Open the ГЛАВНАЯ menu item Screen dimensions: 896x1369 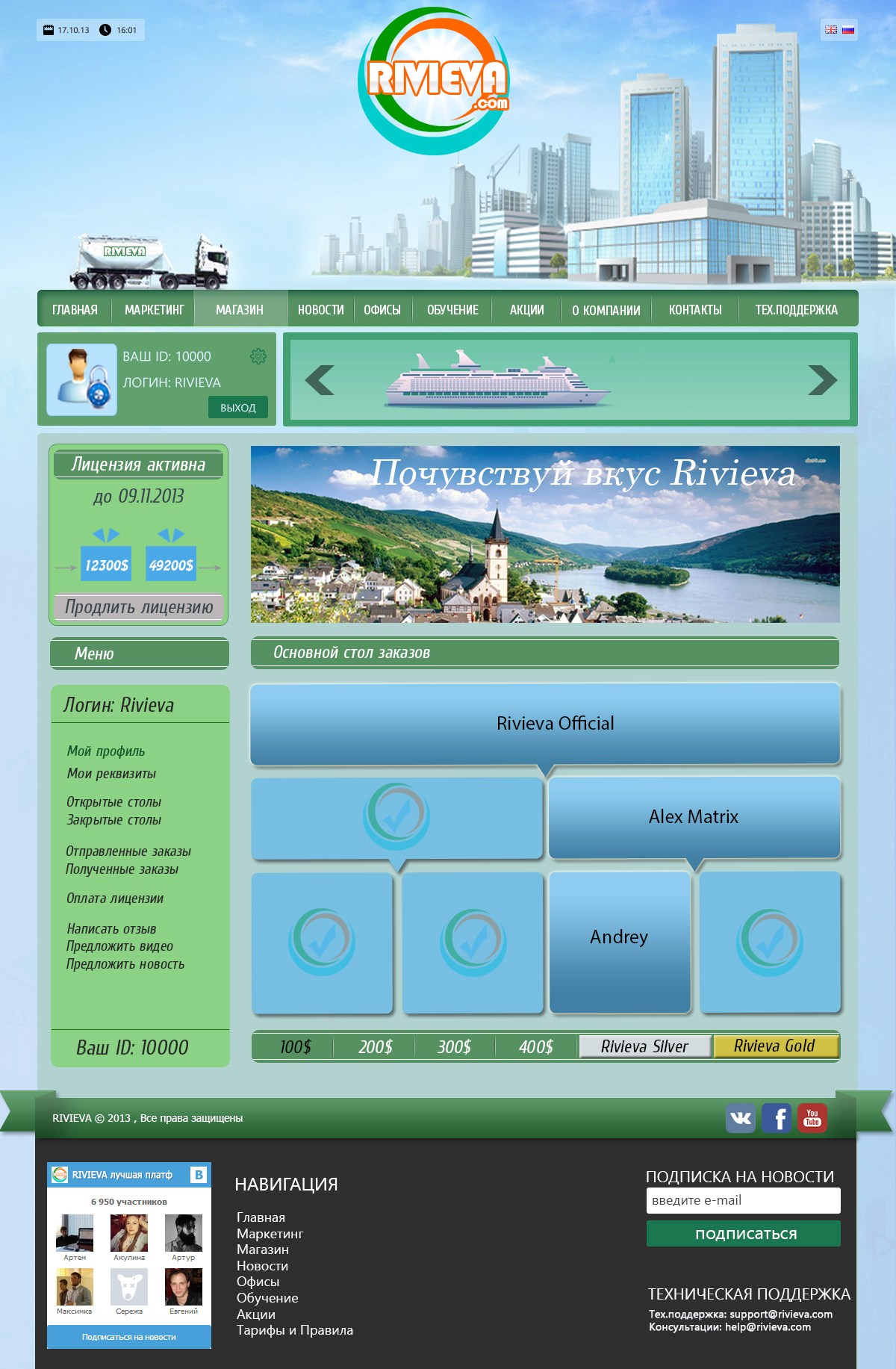[75, 309]
